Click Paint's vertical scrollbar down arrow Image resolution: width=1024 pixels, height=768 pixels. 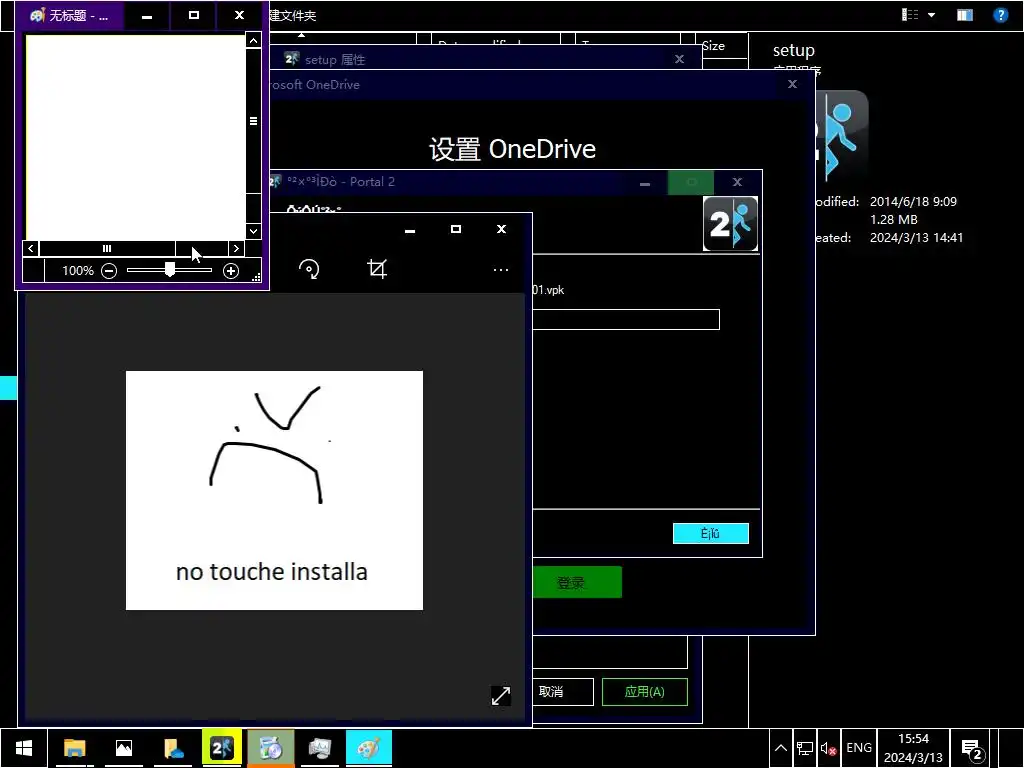[x=253, y=231]
